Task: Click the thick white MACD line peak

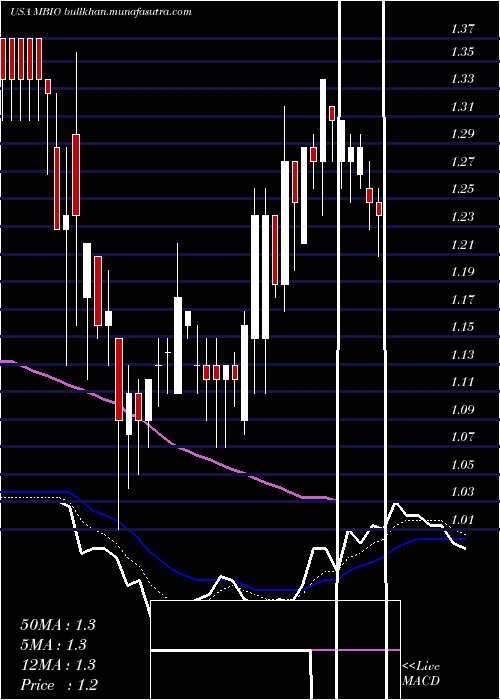Action: tap(396, 504)
